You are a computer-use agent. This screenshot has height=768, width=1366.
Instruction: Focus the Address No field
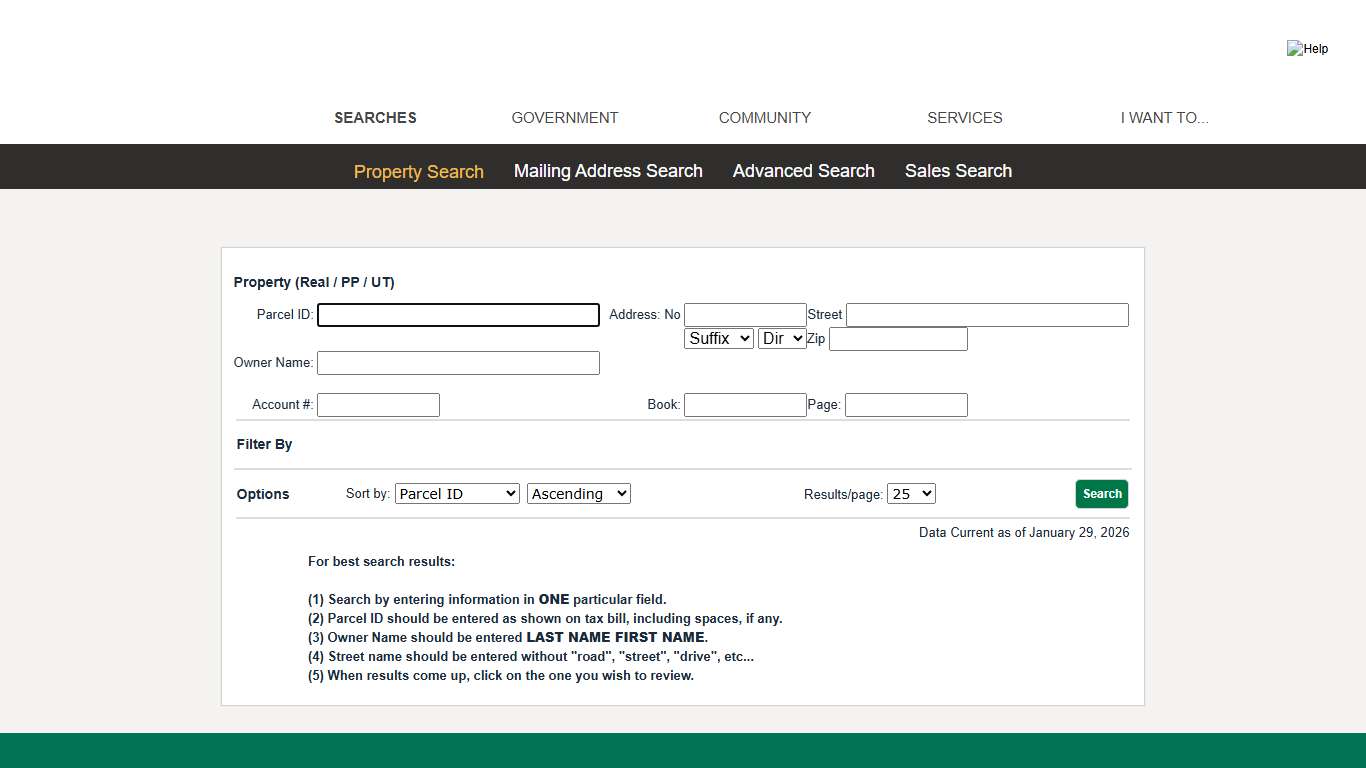point(745,315)
